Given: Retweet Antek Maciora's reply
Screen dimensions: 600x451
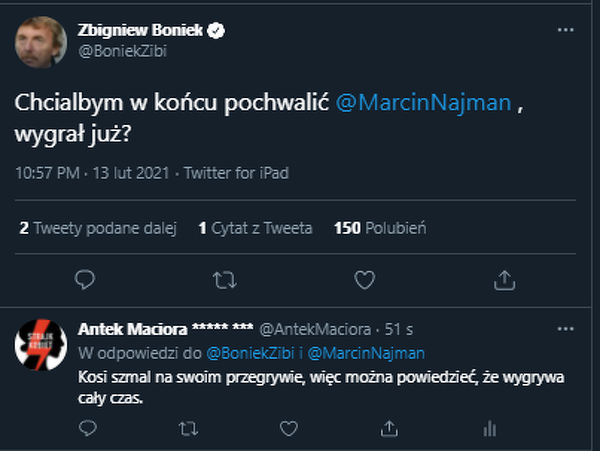Looking at the screenshot, I should click(187, 428).
